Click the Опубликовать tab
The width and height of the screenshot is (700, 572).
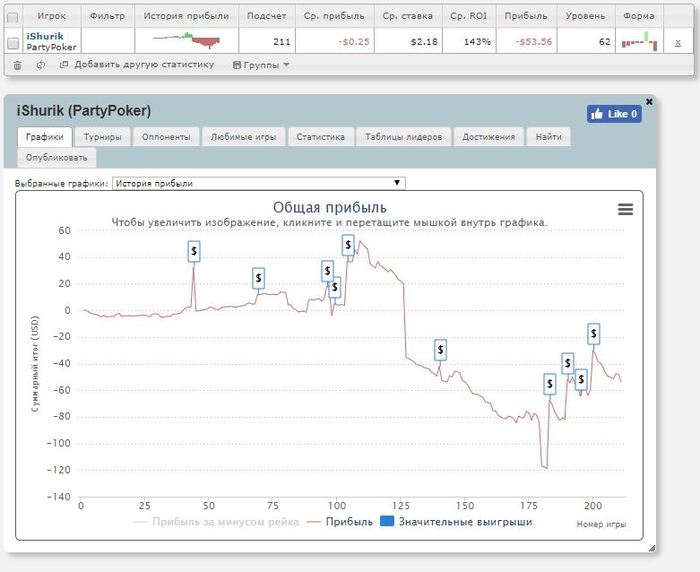pos(56,158)
